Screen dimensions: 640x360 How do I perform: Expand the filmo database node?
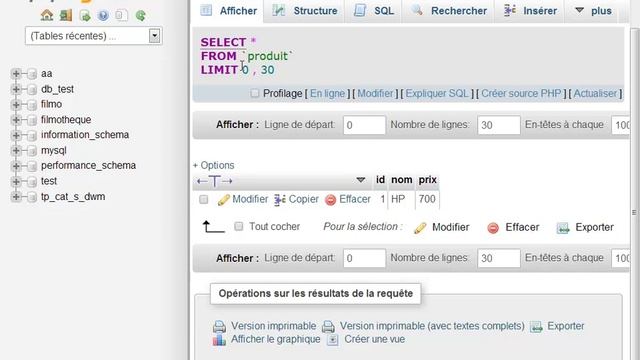pos(16,104)
